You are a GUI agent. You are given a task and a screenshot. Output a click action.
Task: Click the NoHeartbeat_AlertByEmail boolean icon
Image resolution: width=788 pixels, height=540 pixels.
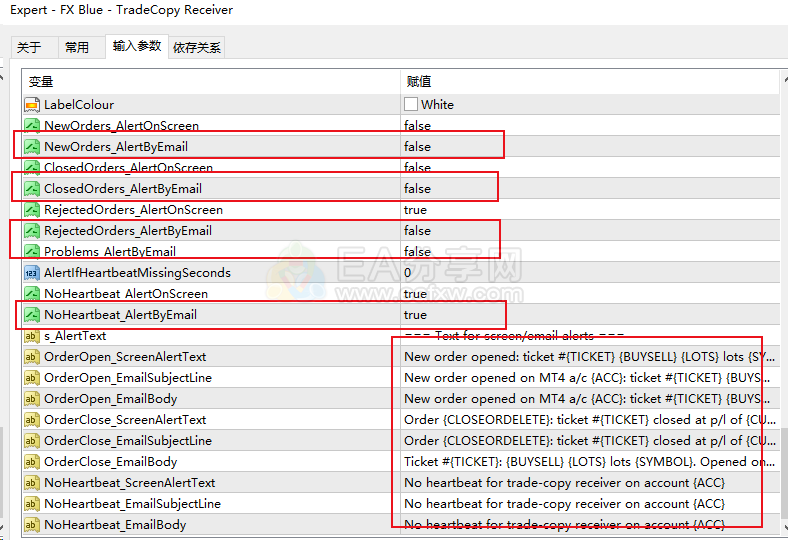pyautogui.click(x=32, y=315)
